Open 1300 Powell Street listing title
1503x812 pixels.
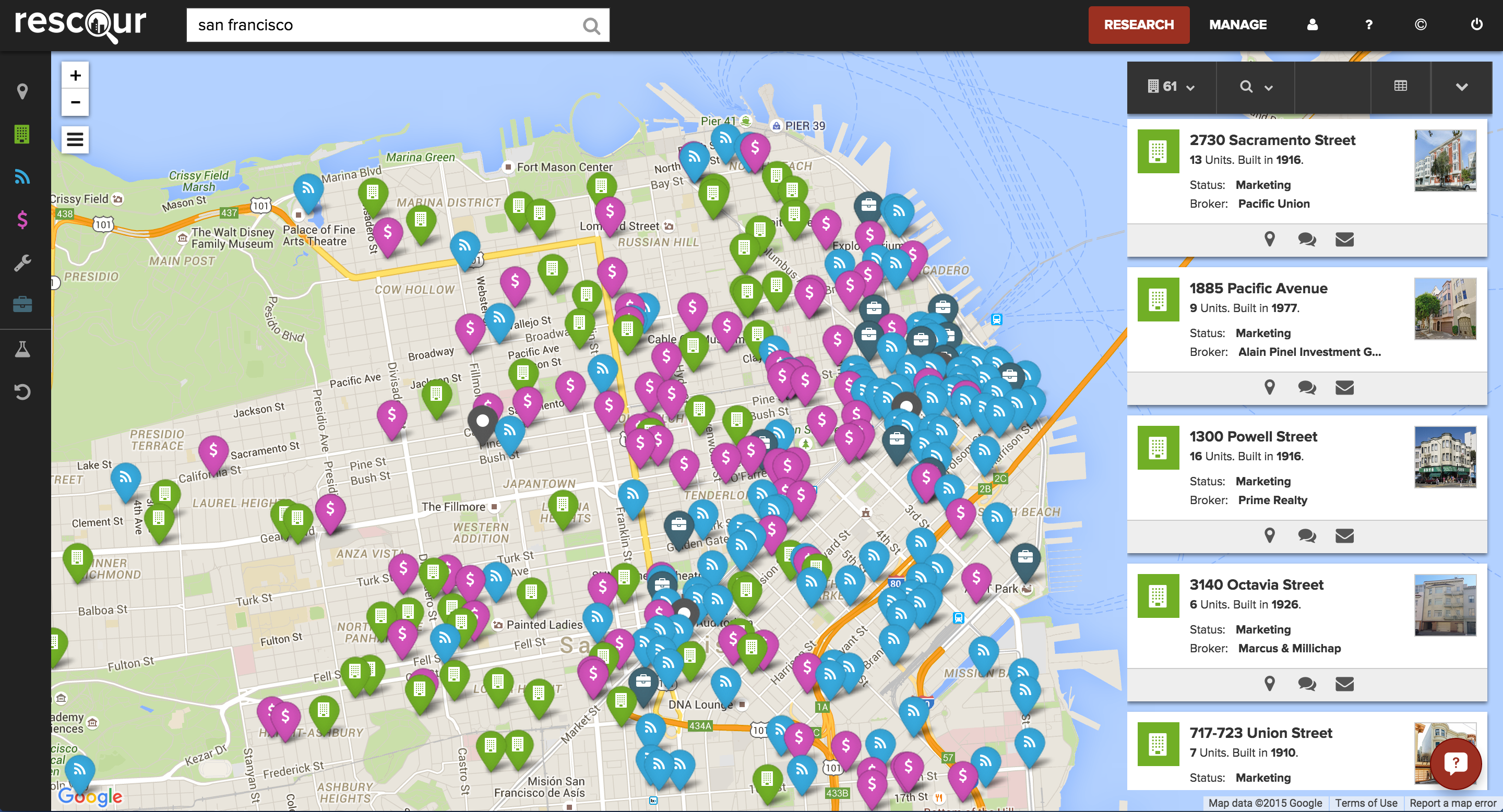tap(1252, 436)
